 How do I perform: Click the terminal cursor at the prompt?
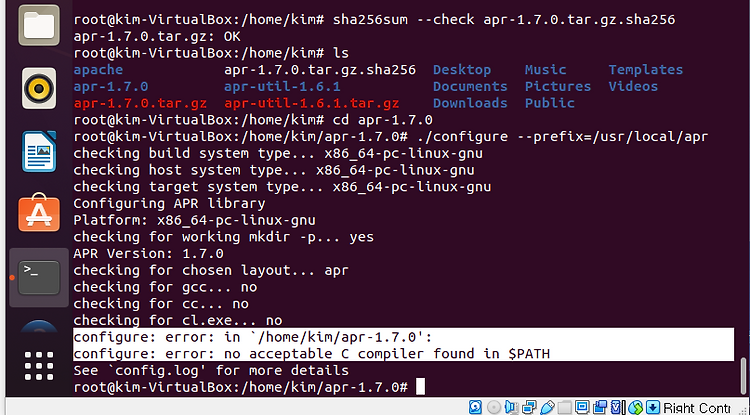420,387
